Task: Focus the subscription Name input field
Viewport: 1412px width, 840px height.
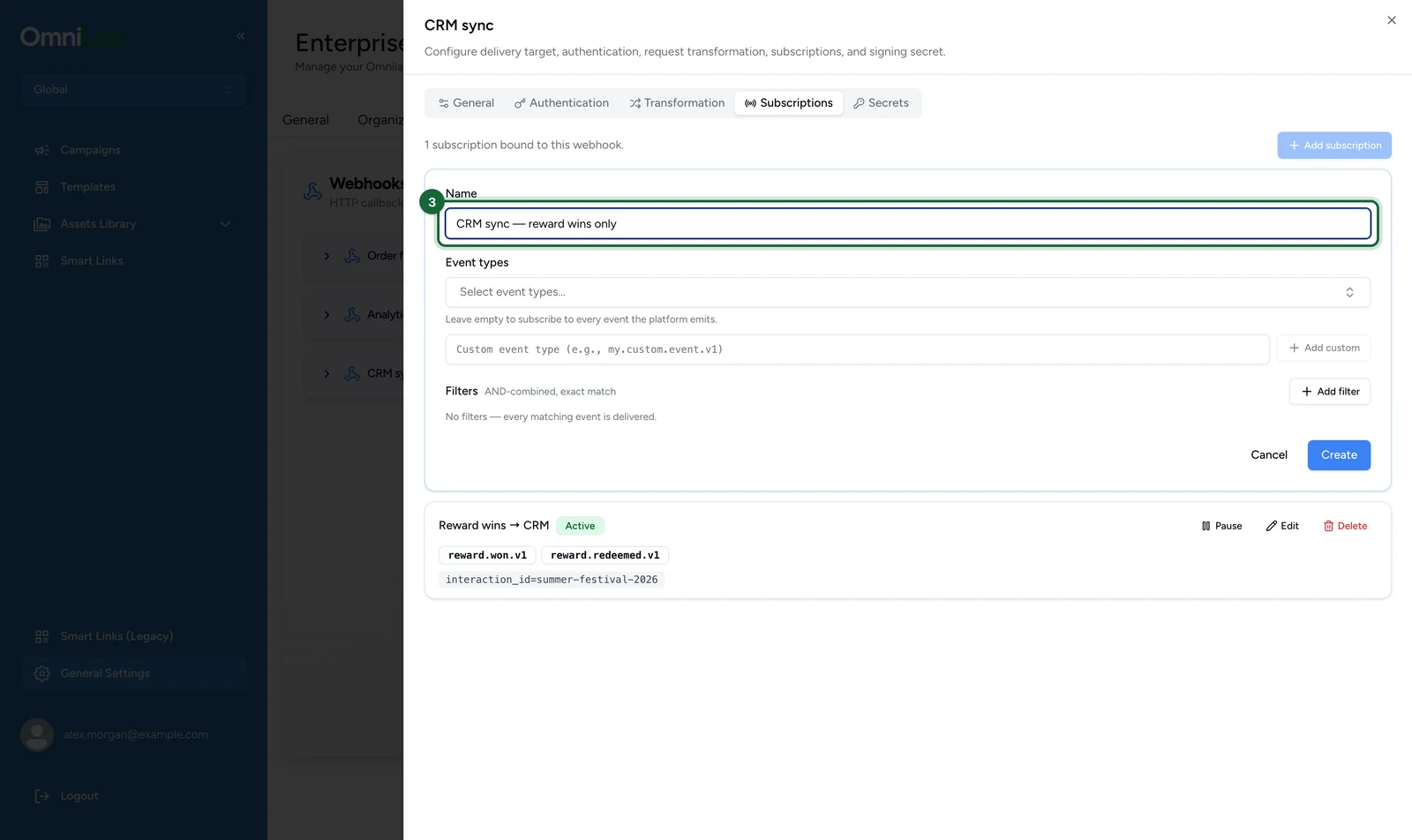Action: [908, 223]
